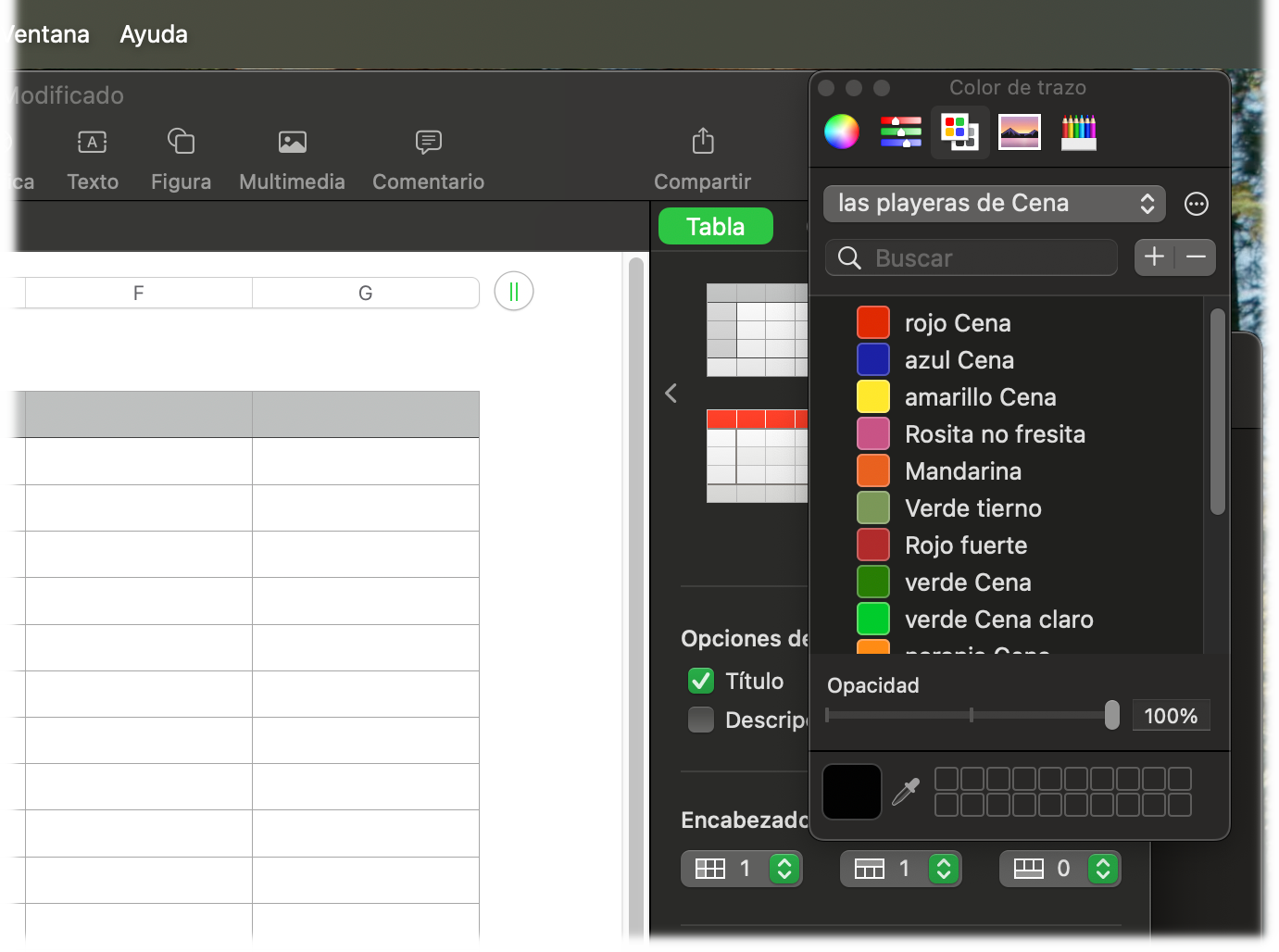The width and height of the screenshot is (1279, 952).
Task: Remove color with the minus button
Action: (x=1196, y=257)
